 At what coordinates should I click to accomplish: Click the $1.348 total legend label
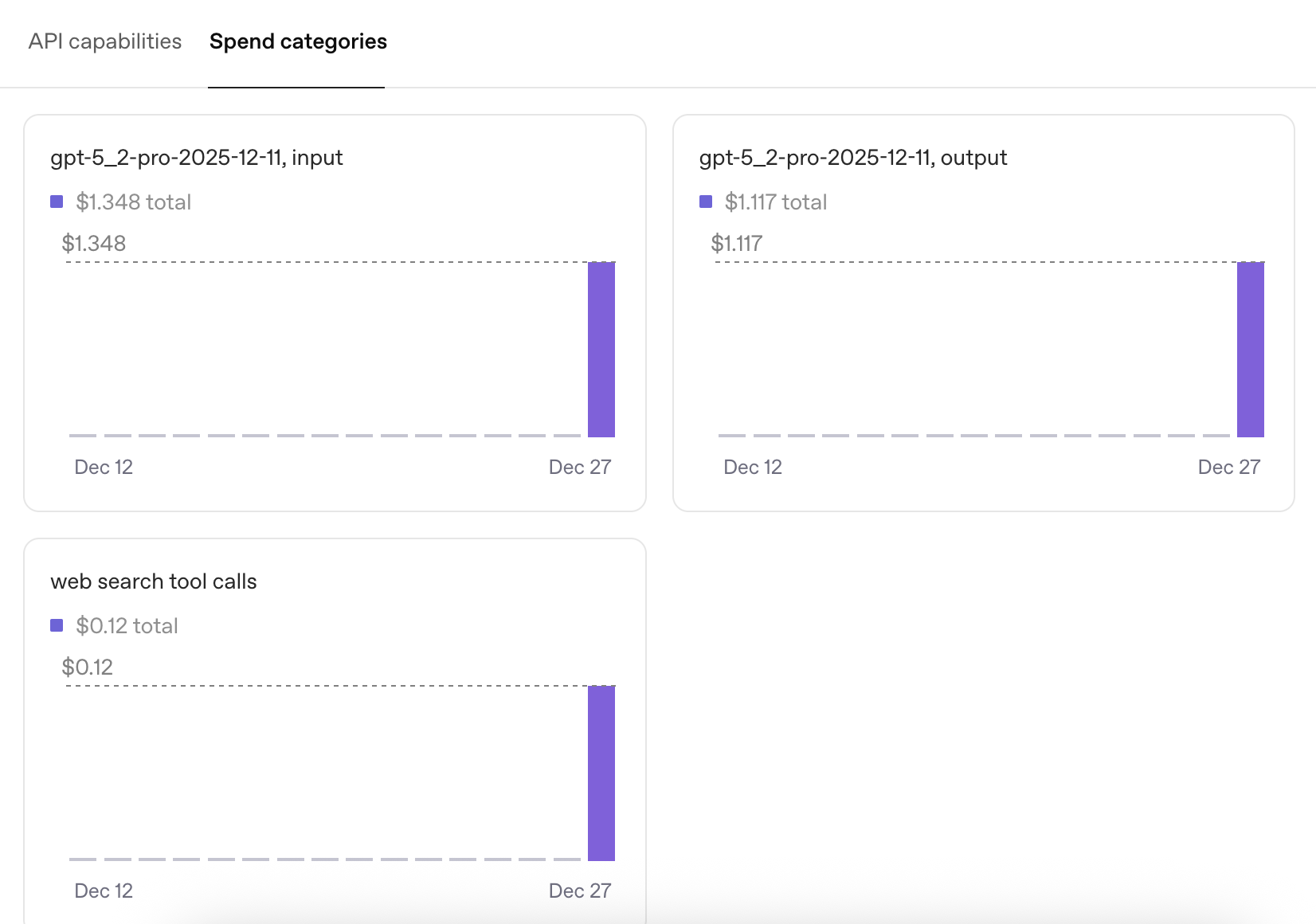pyautogui.click(x=134, y=202)
